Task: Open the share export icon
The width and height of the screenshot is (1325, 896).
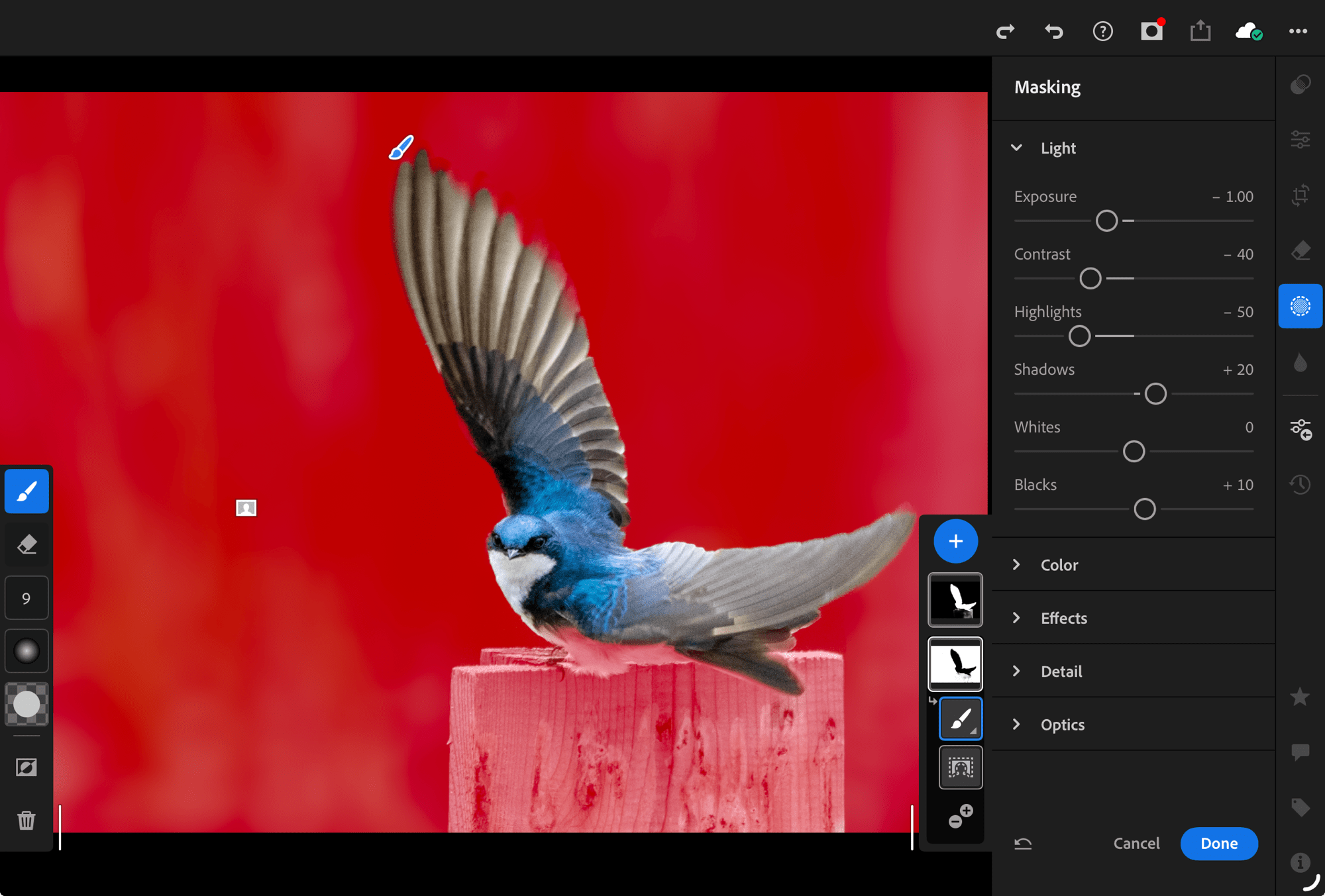Action: click(1200, 31)
